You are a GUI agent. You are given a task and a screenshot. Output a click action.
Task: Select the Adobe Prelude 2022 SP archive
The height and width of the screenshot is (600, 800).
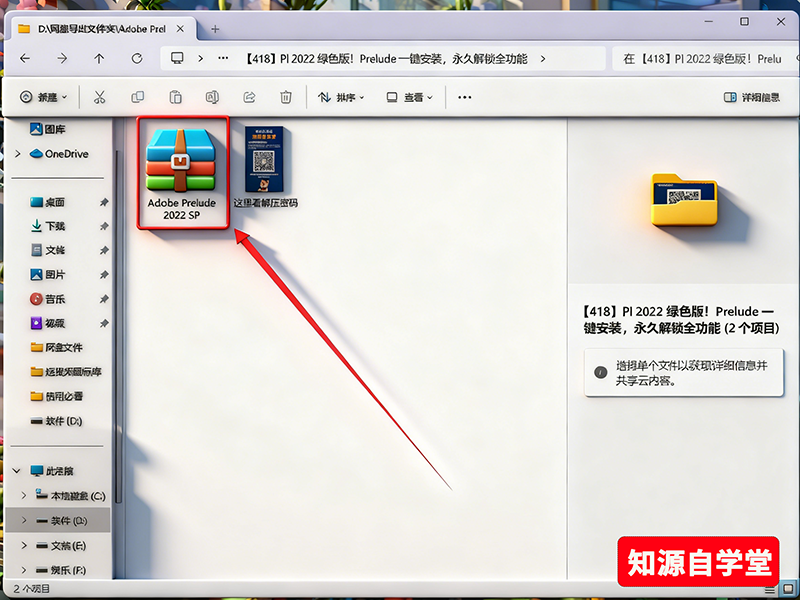pyautogui.click(x=182, y=172)
